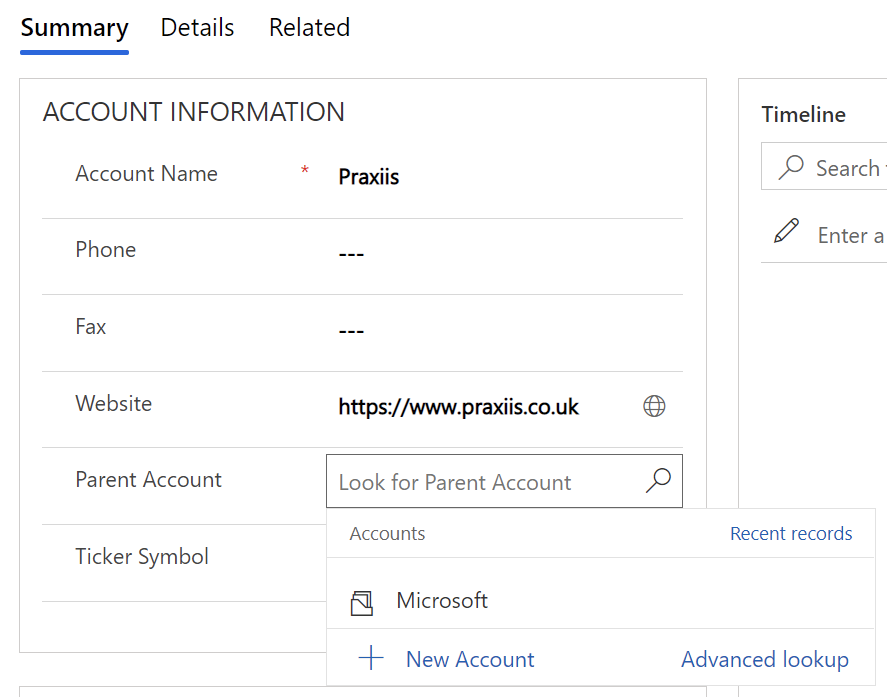Viewport: 887px width, 697px height.
Task: Click the Microsoft account record icon
Action: pos(361,603)
